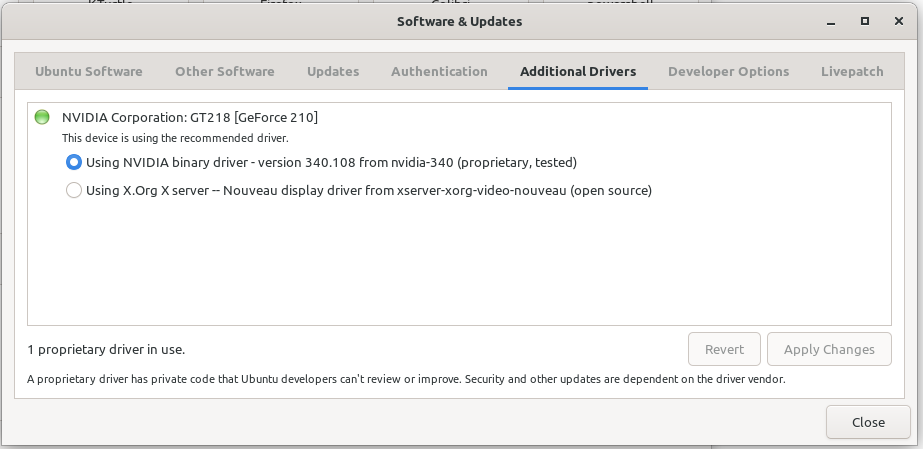Select the NVIDIA binary driver 340.108 option
The image size is (923, 449).
[x=74, y=162]
